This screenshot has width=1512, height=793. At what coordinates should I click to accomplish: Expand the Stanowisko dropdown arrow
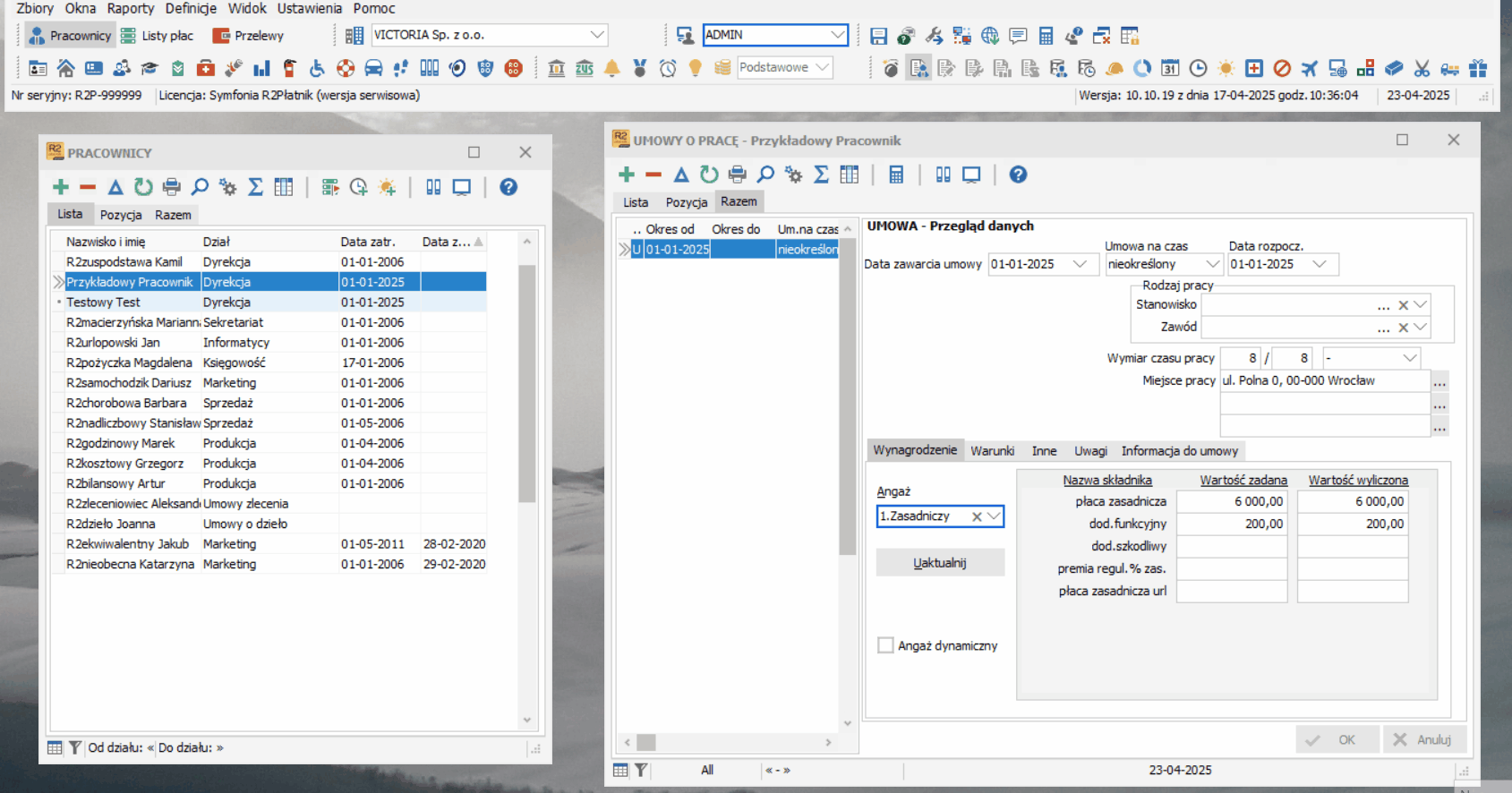click(1421, 304)
